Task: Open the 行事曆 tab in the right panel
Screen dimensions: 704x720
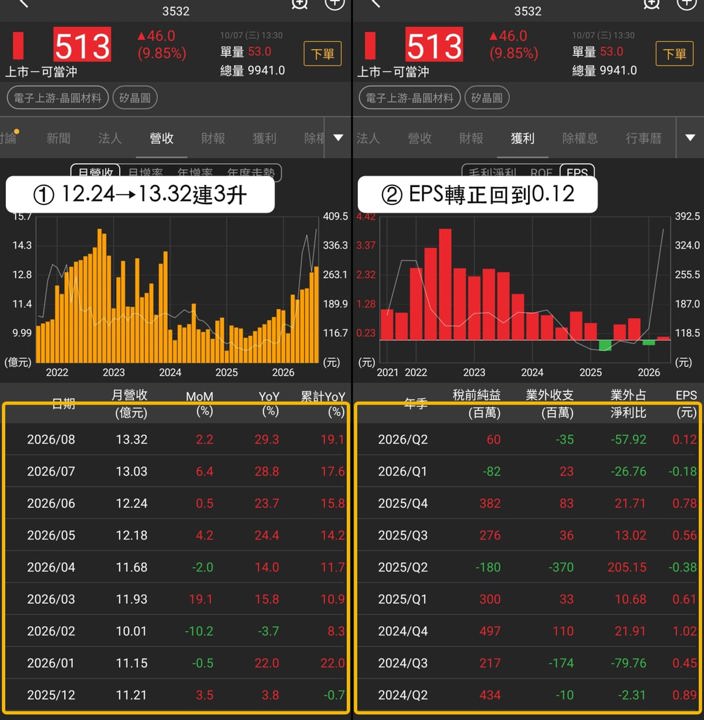Action: (643, 138)
